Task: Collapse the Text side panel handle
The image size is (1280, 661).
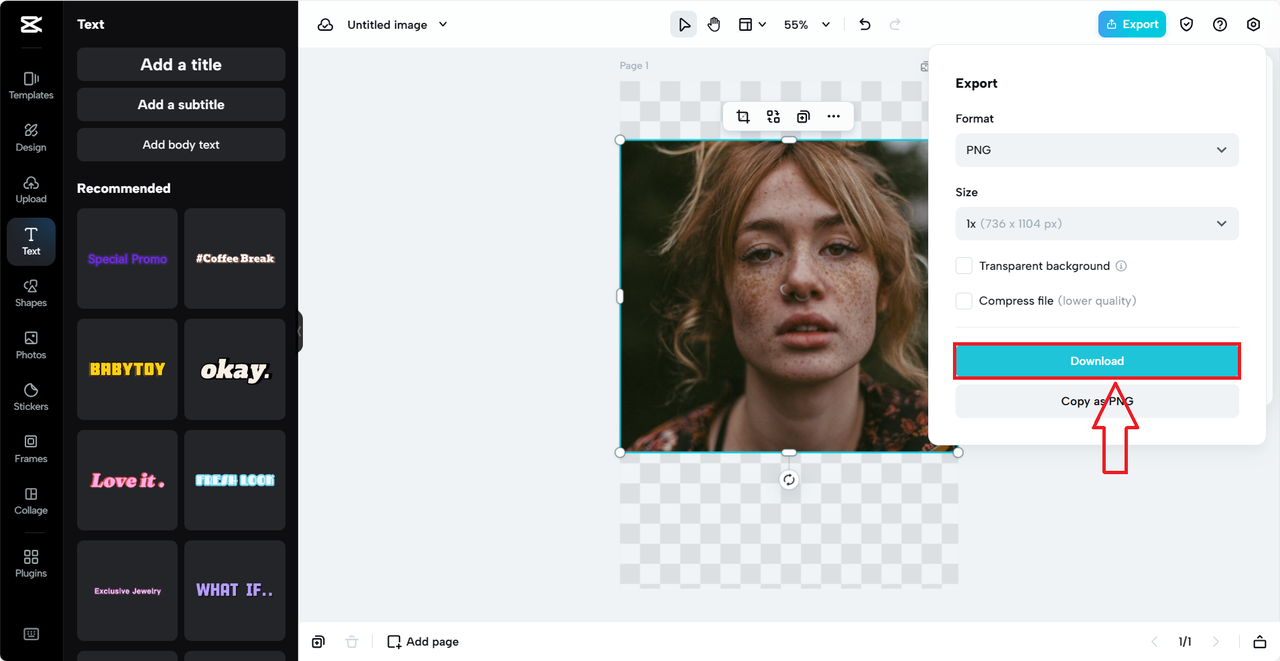Action: (299, 331)
